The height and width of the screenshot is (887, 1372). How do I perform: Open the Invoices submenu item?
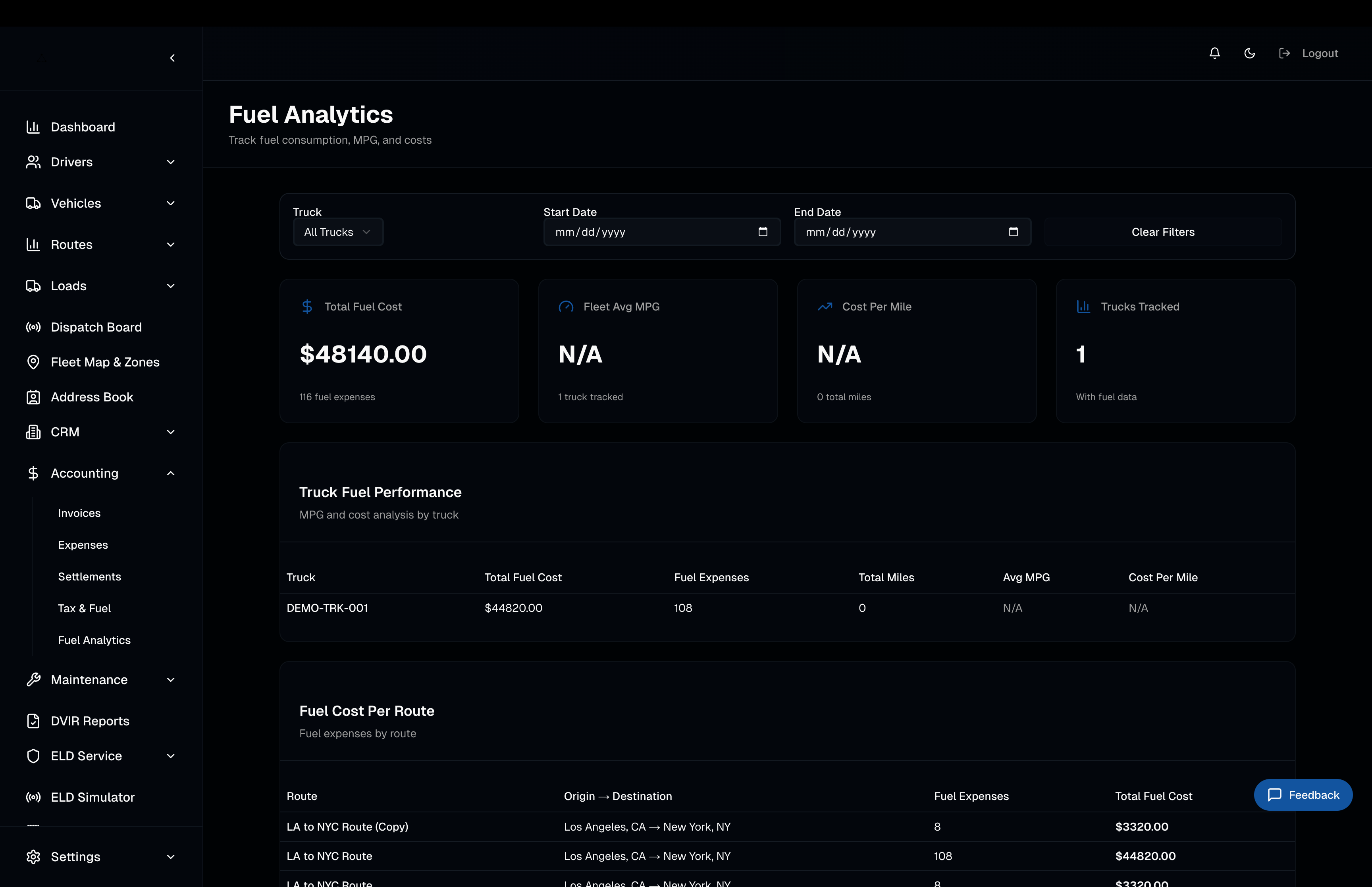79,513
